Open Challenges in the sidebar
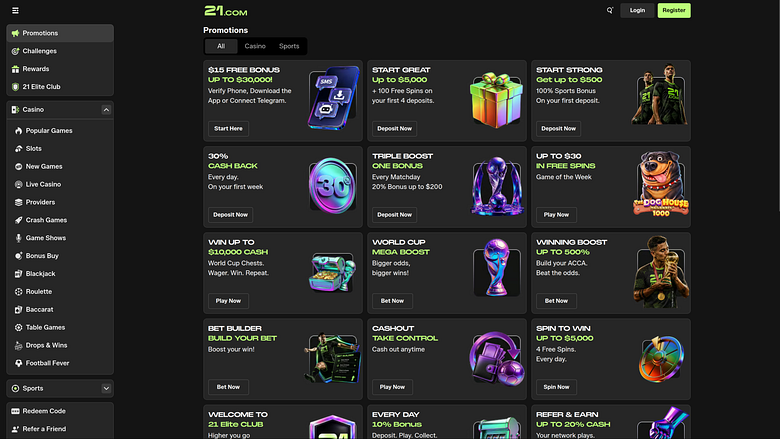The image size is (780, 439). coord(60,51)
